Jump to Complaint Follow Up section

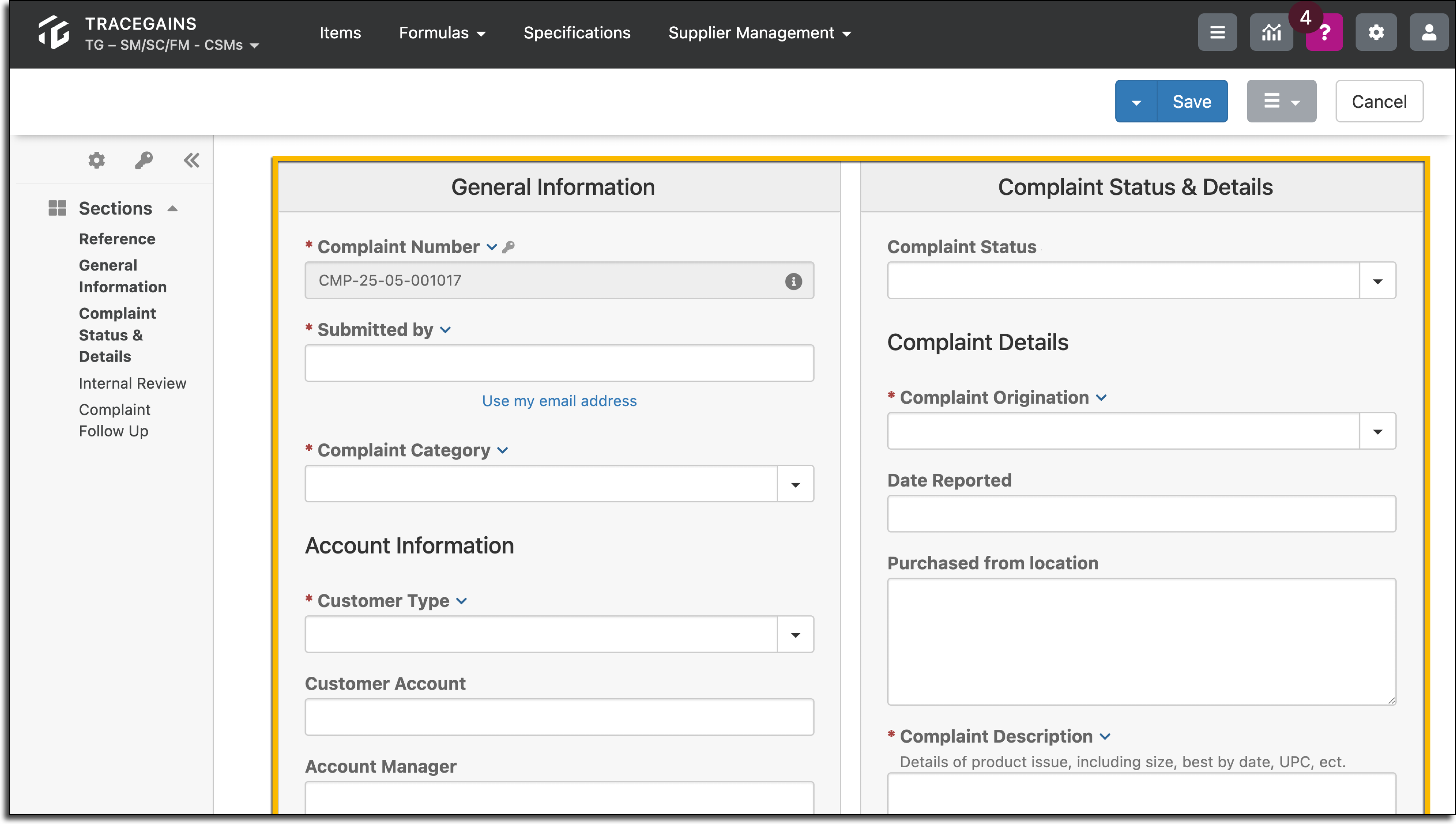(x=115, y=421)
